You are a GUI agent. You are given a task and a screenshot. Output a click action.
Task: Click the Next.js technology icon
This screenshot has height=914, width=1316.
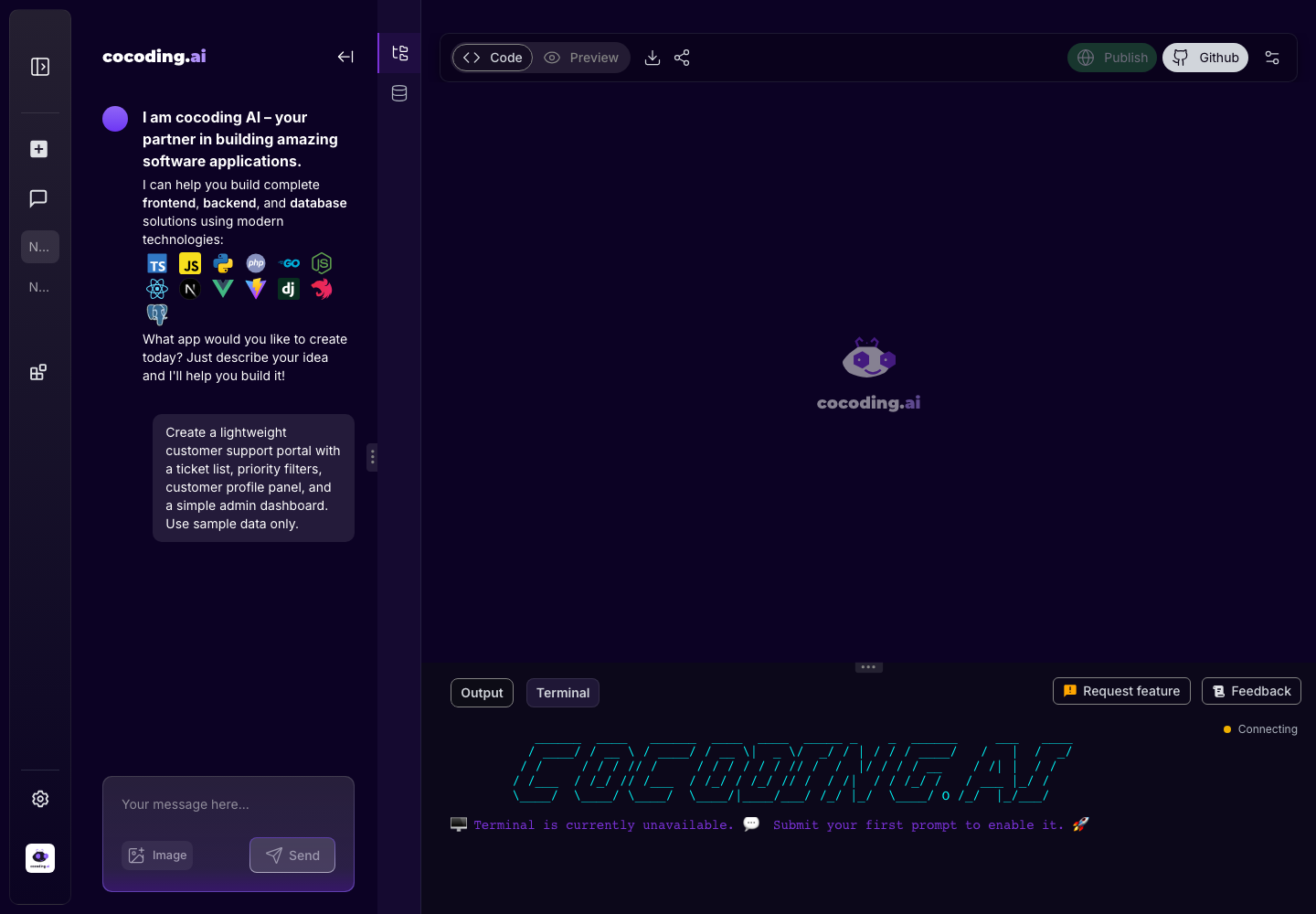(190, 290)
